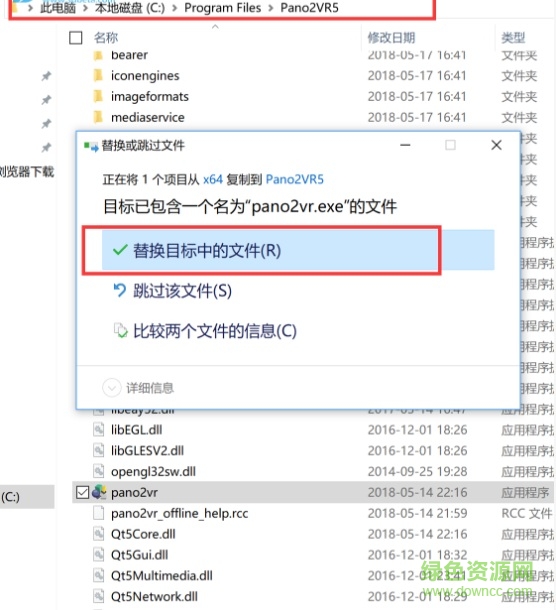Select the mediaservice folder icon
Image resolution: width=556 pixels, height=610 pixels.
(x=98, y=117)
